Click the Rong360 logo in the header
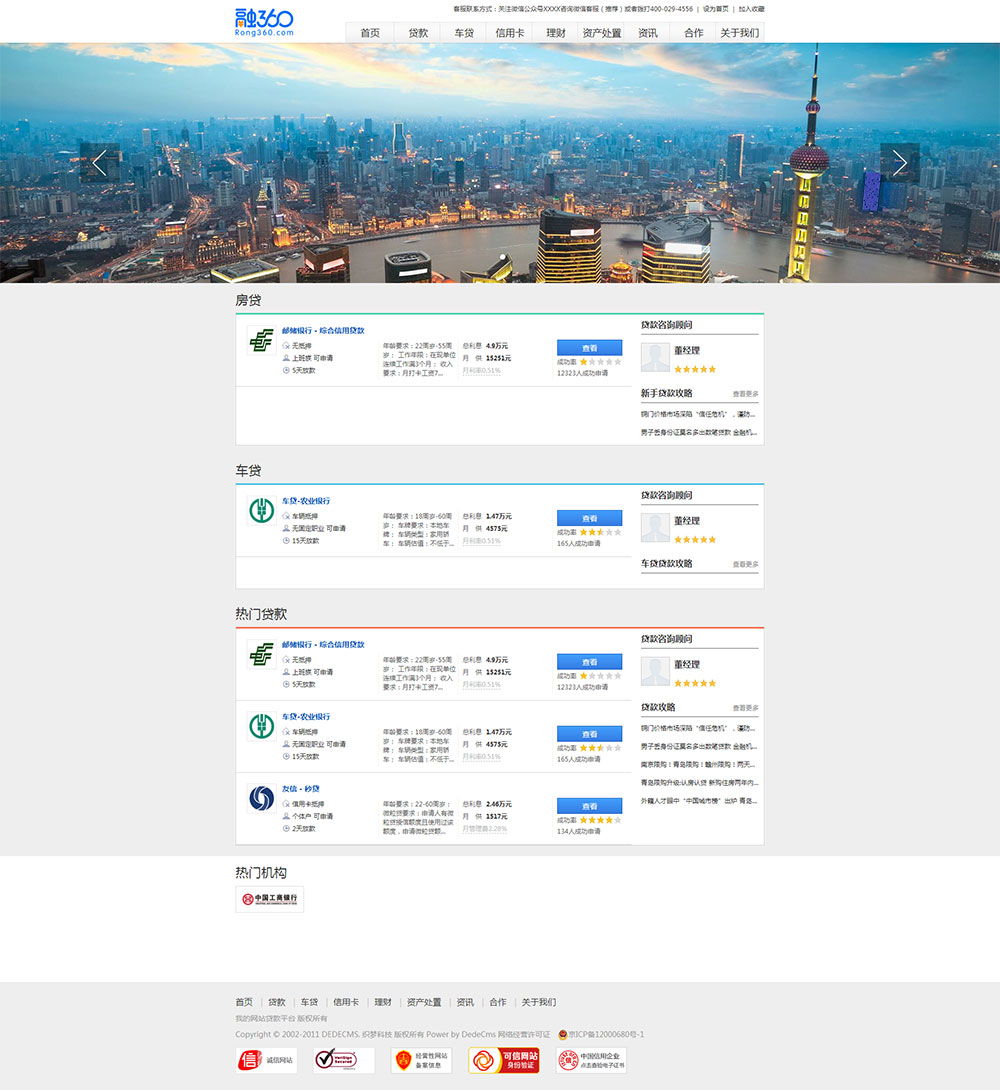 coord(264,22)
